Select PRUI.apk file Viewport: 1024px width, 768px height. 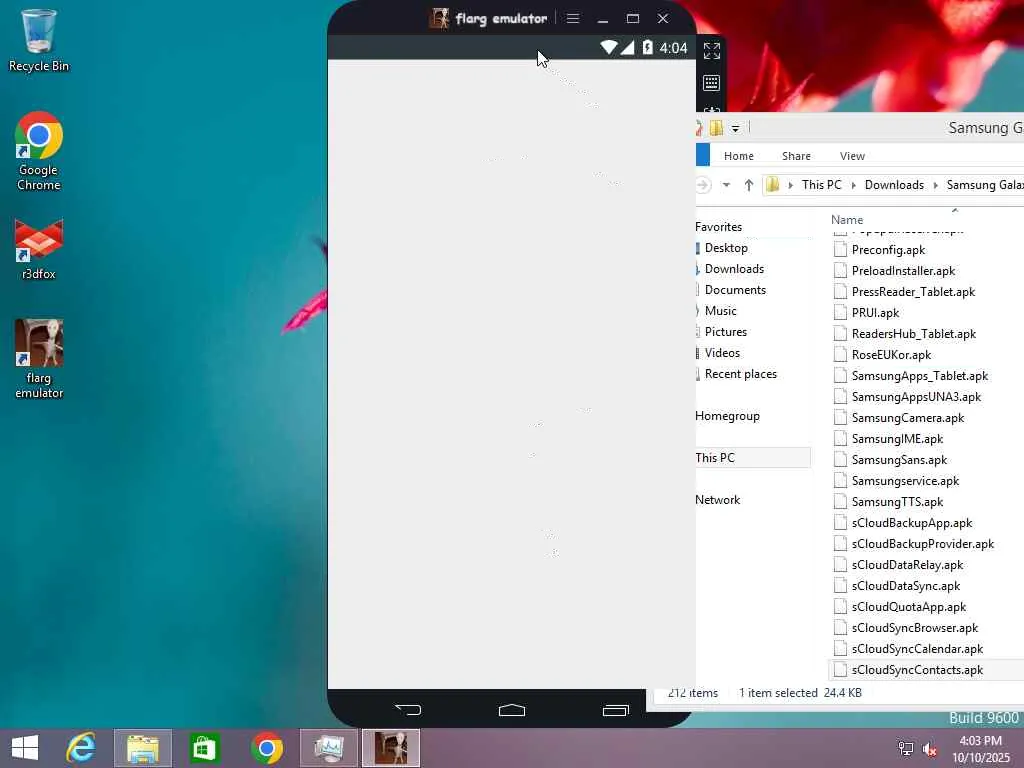[x=875, y=313]
